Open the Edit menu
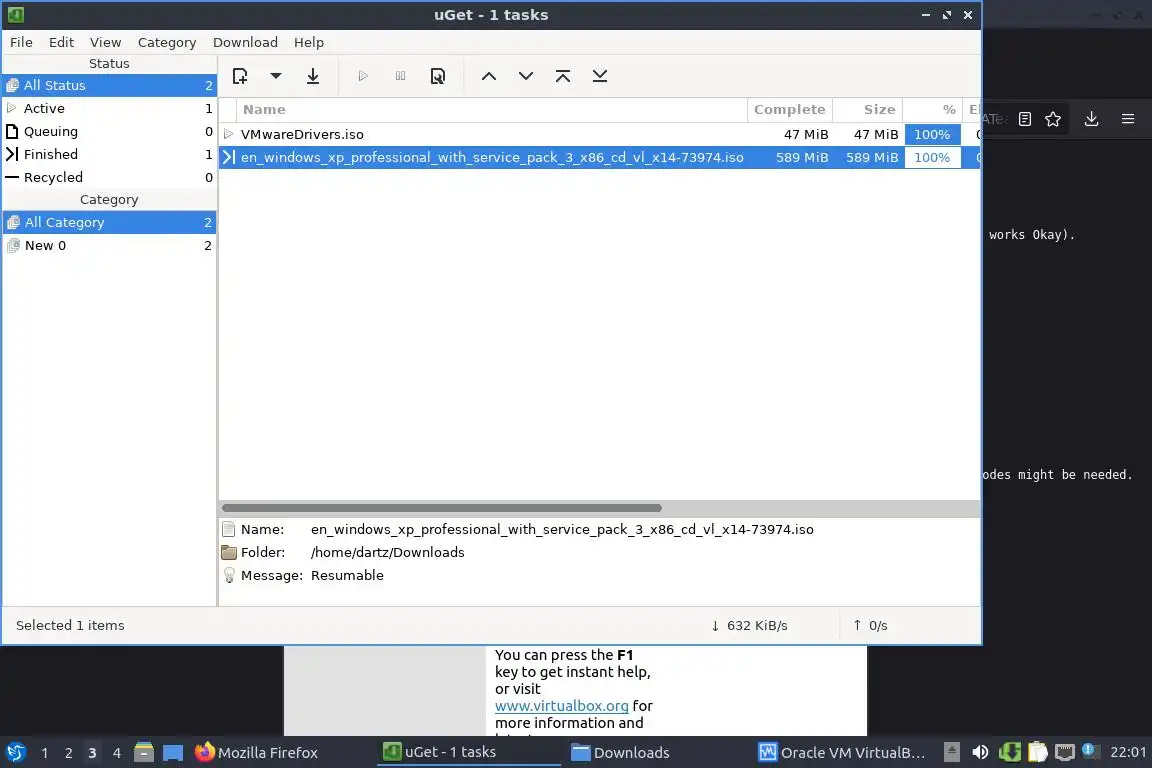Image resolution: width=1152 pixels, height=768 pixels. (61, 43)
